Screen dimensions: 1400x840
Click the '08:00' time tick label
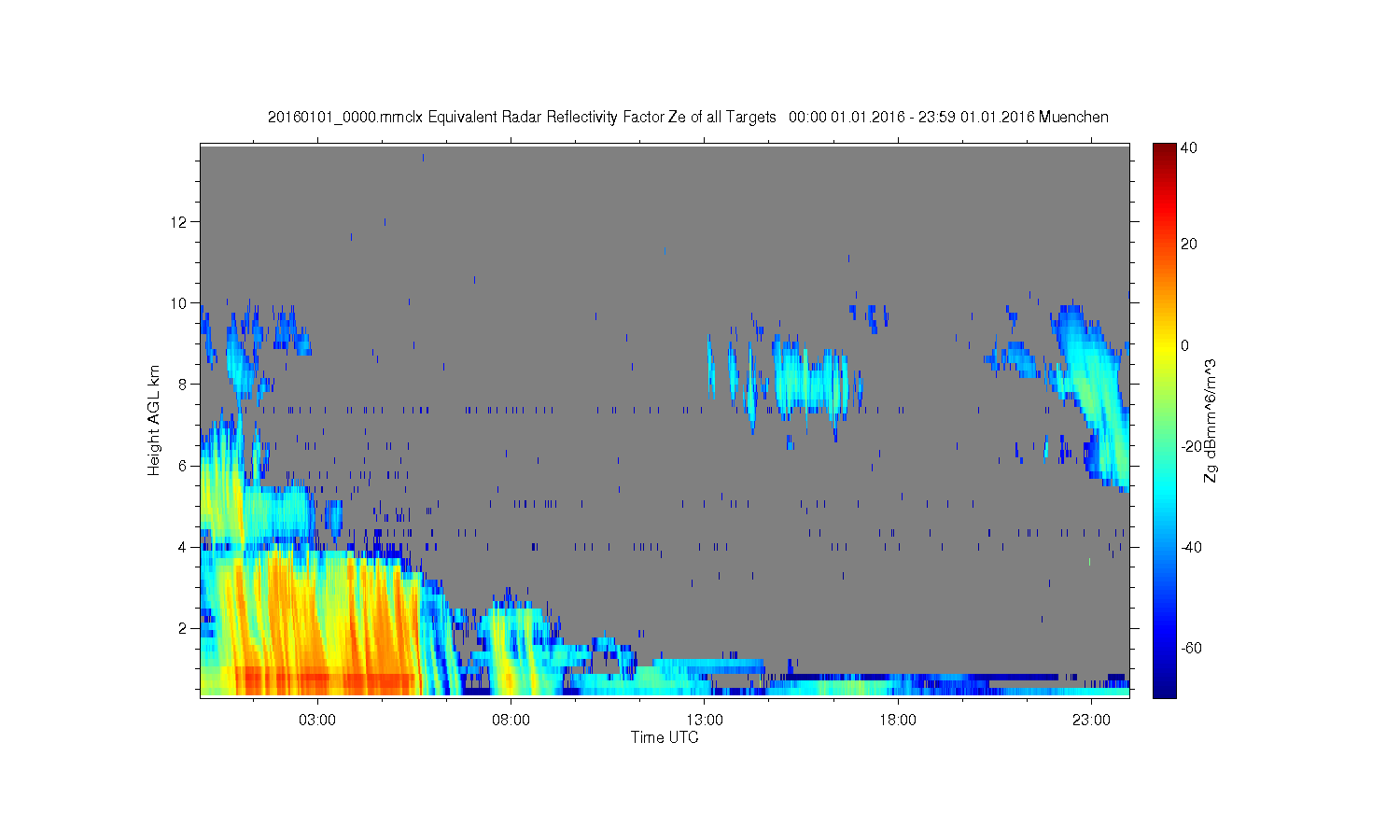point(511,721)
